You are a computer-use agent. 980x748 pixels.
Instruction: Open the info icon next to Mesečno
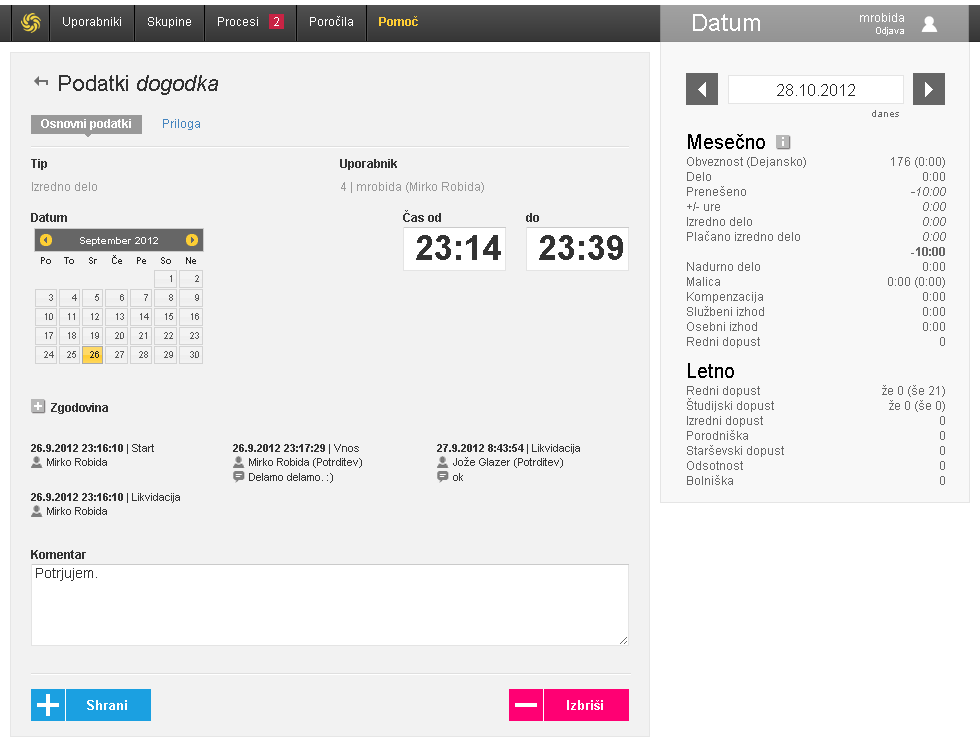(x=783, y=142)
